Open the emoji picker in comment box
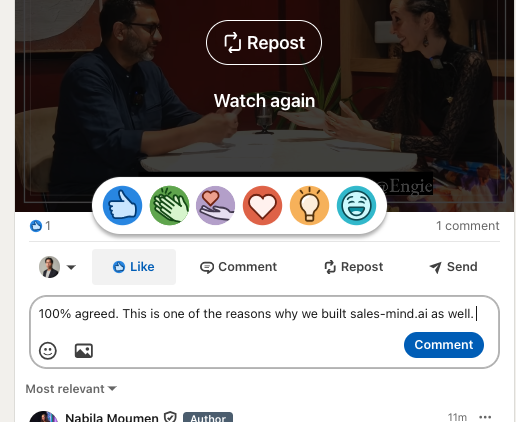This screenshot has width=516, height=422. click(48, 351)
